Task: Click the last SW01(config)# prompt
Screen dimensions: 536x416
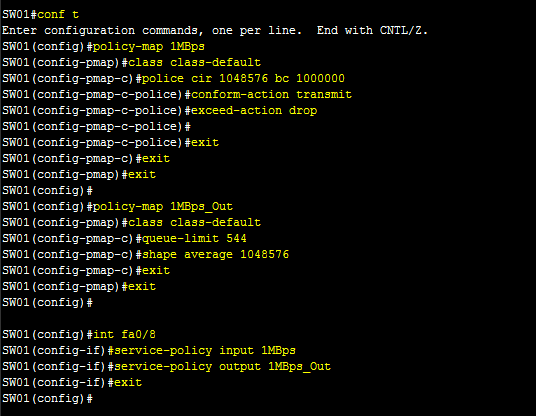Action: (48, 399)
